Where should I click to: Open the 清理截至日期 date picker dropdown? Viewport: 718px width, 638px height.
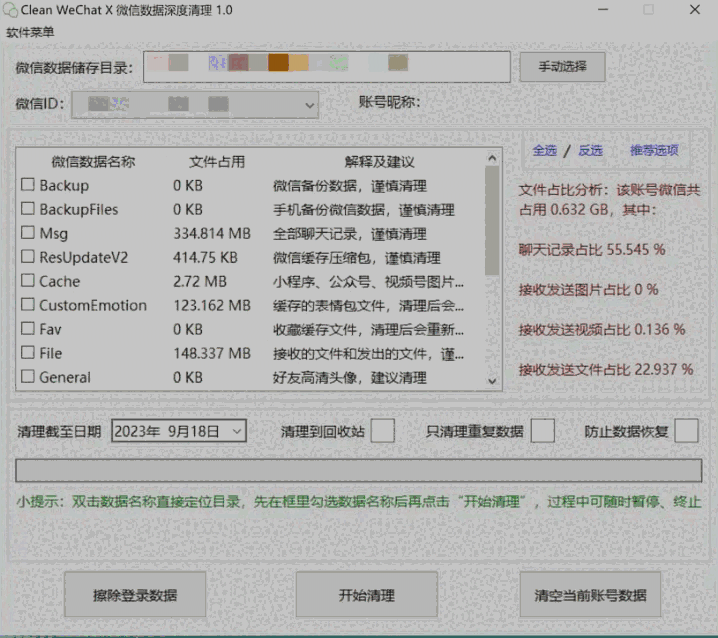click(236, 431)
